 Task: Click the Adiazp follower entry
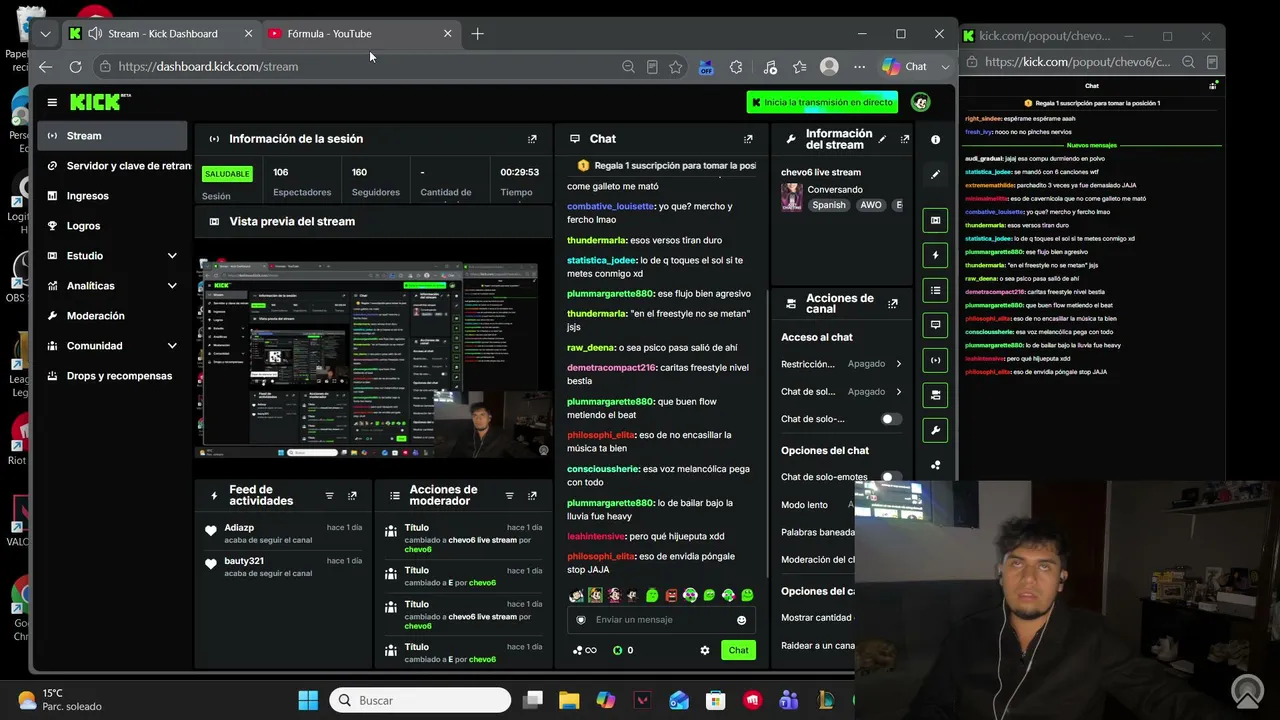tap(283, 534)
